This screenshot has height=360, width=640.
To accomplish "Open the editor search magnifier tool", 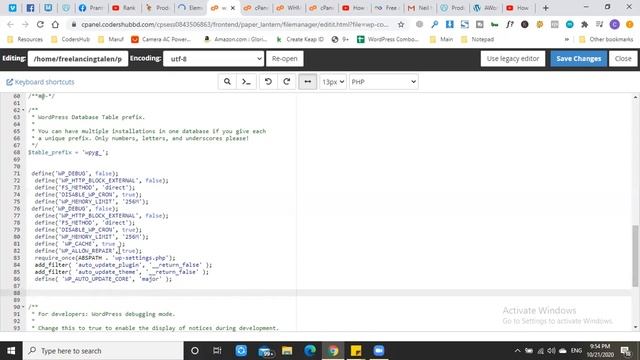I will 227,82.
